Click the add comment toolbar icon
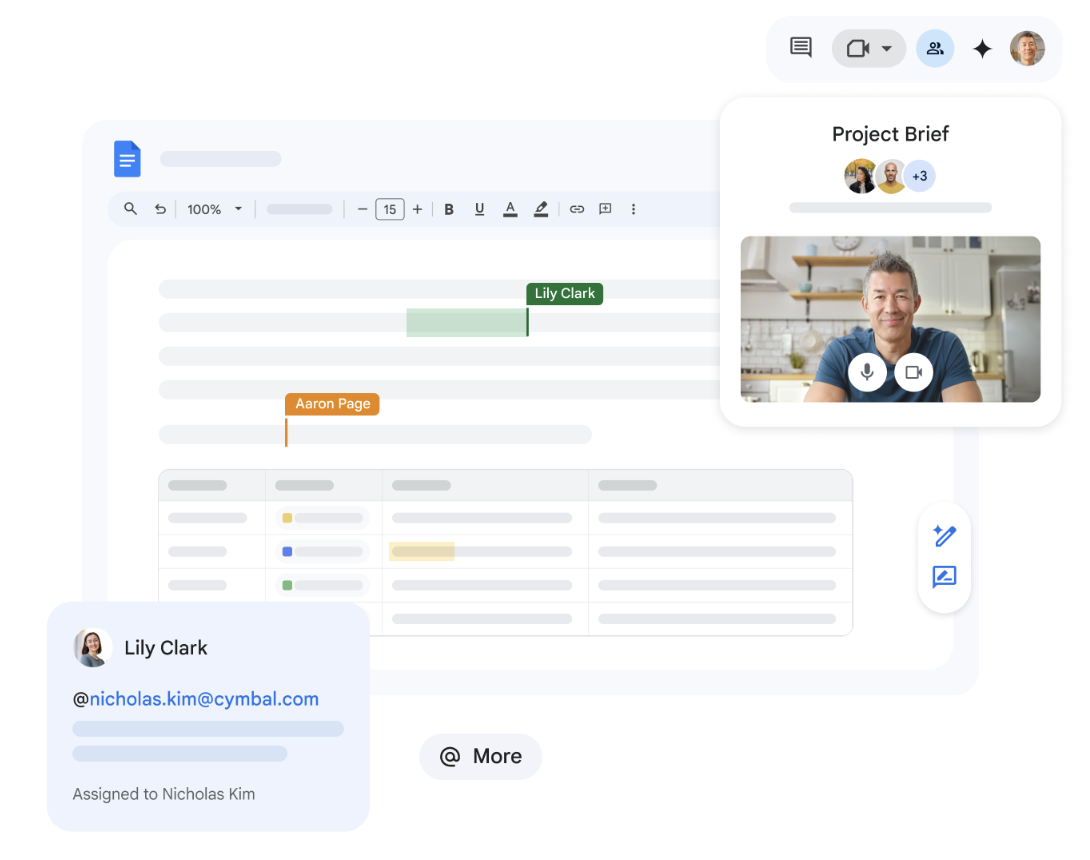This screenshot has height=860, width=1090. 605,209
